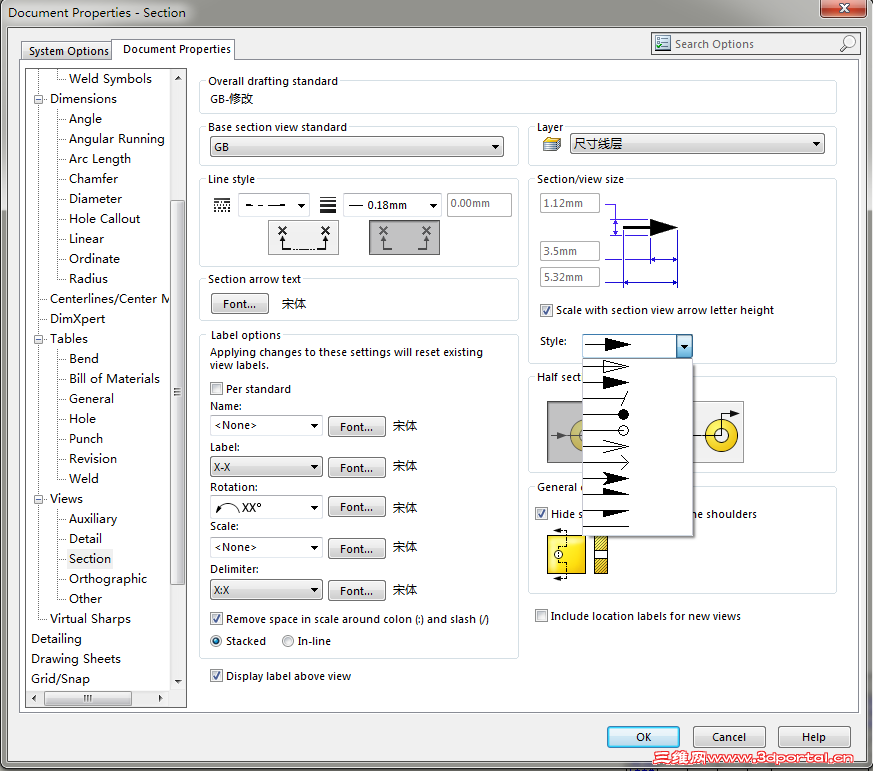Toggle Remove space in scale around colon checkbox

point(217,618)
